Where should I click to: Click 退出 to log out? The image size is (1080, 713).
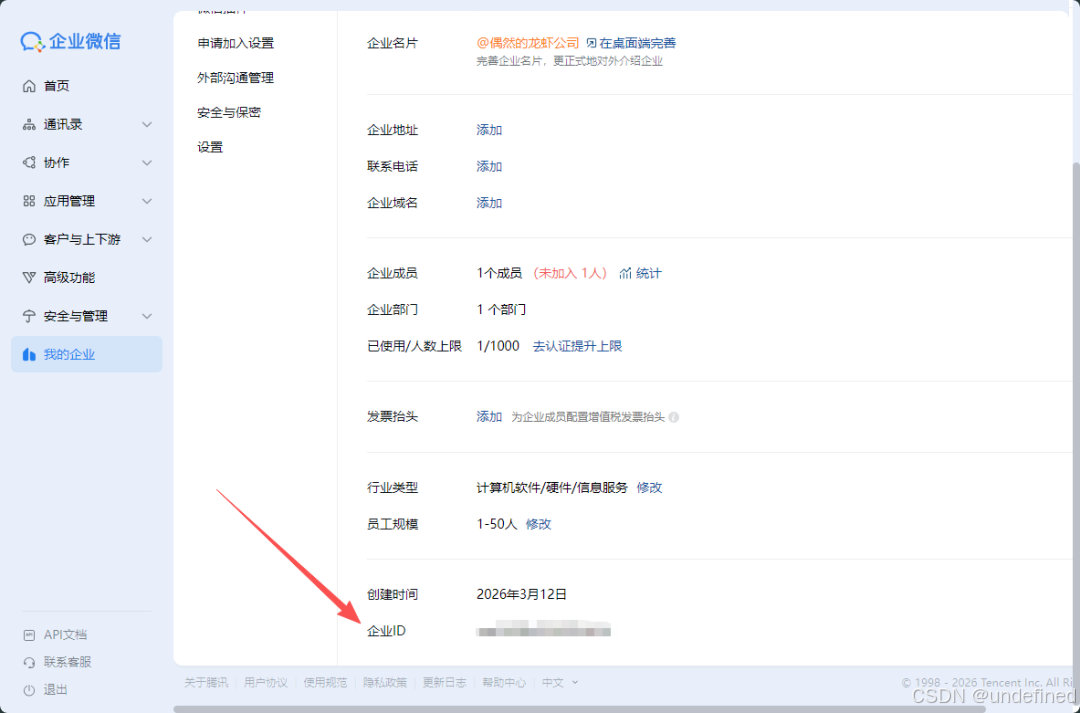(56, 690)
